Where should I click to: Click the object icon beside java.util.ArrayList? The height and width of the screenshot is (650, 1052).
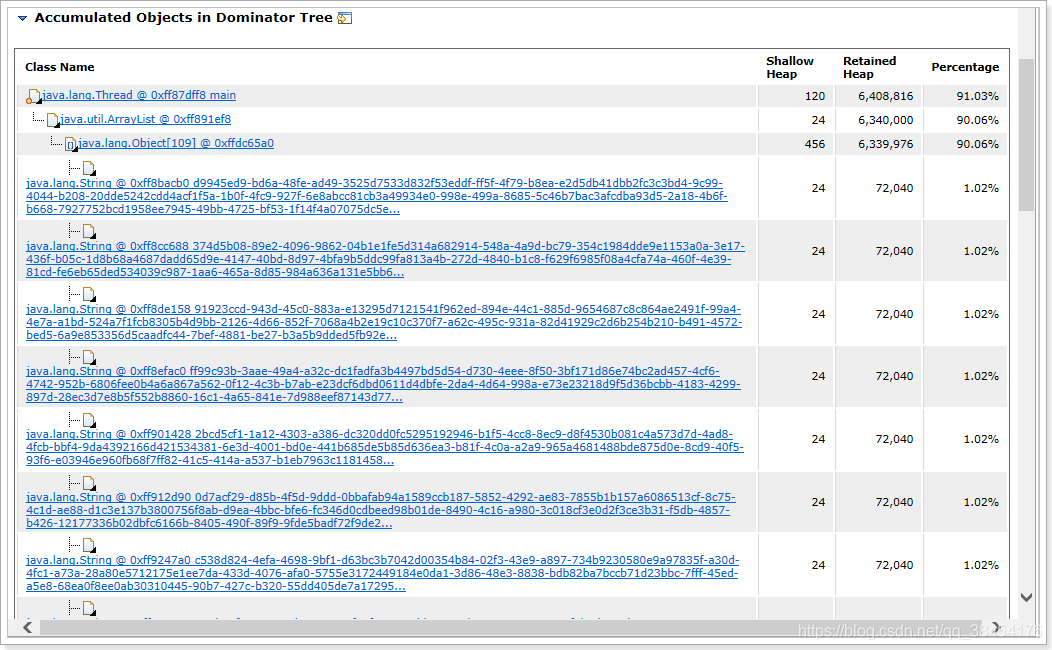click(52, 121)
